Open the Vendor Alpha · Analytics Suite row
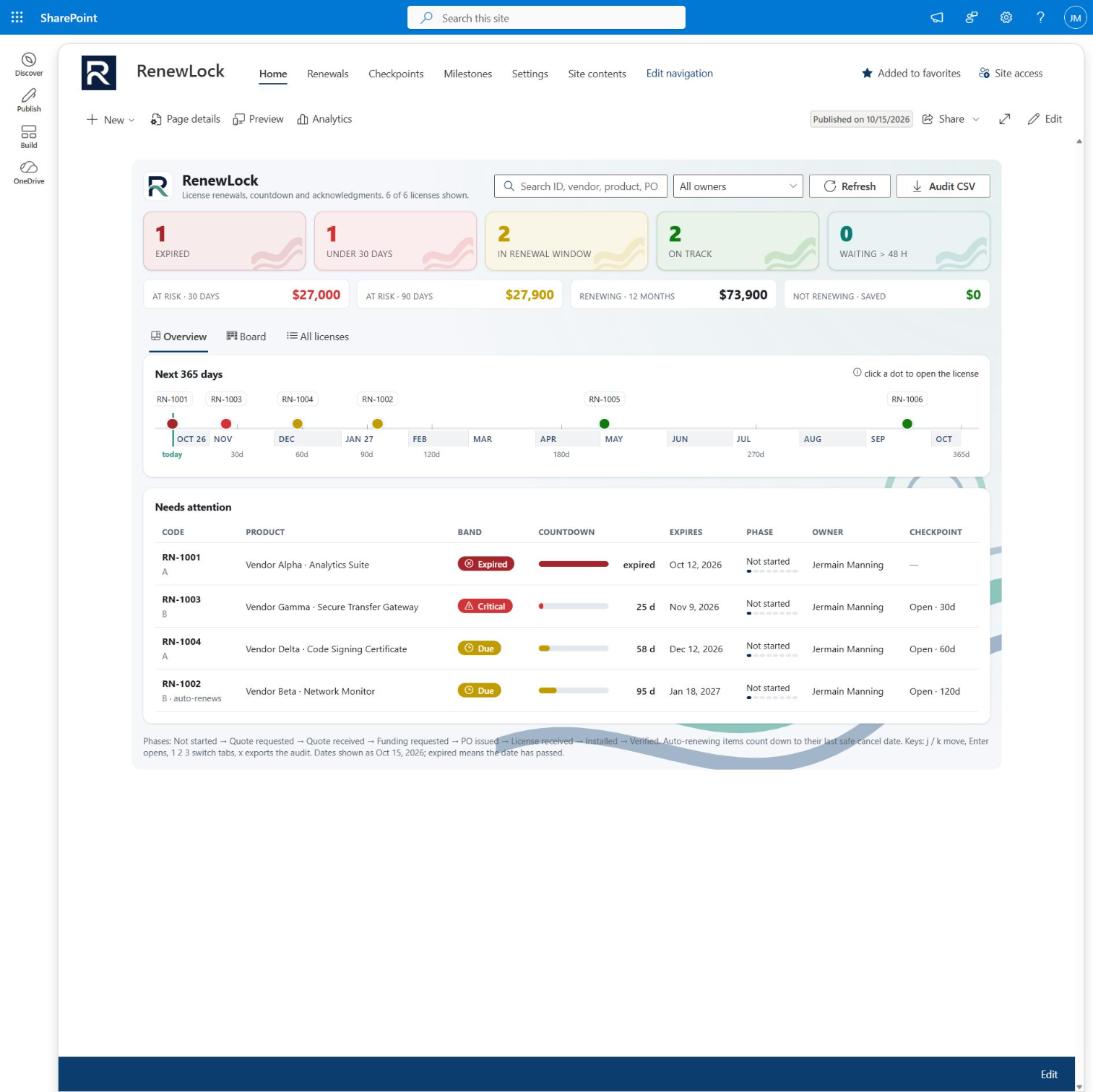Image resolution: width=1093 pixels, height=1092 pixels. 566,564
